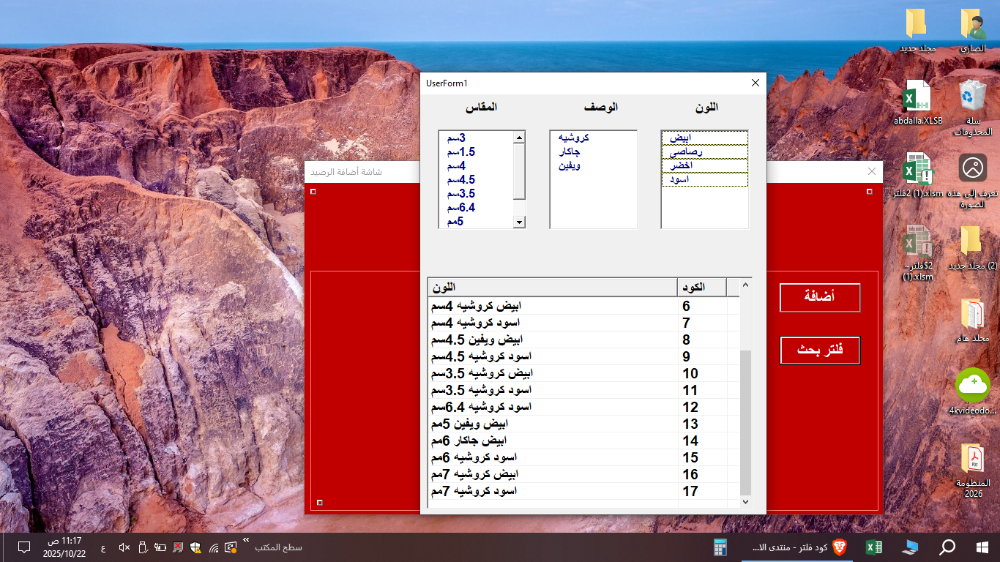The image size is (1000, 562).
Task: Choose كروشيه in the description list
Action: (x=574, y=138)
